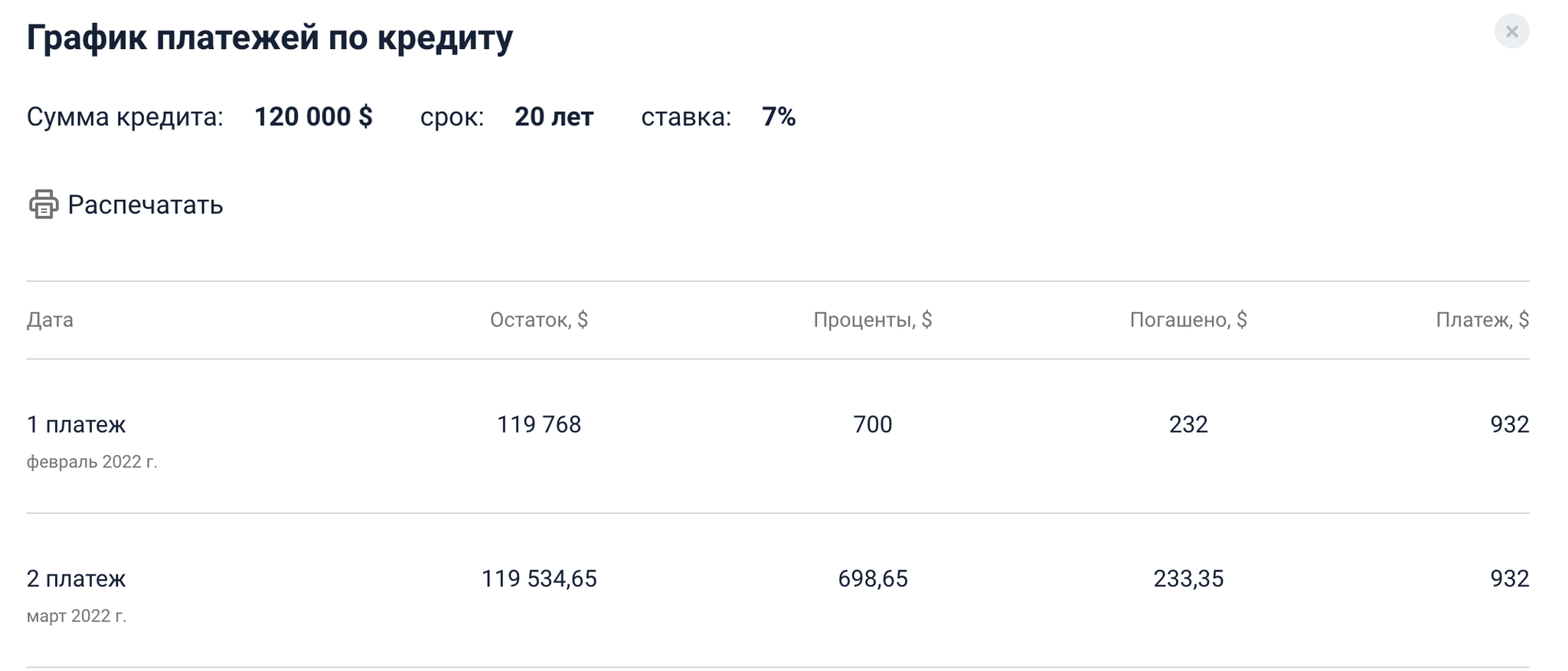Click the Проценты, $ column header

click(872, 319)
